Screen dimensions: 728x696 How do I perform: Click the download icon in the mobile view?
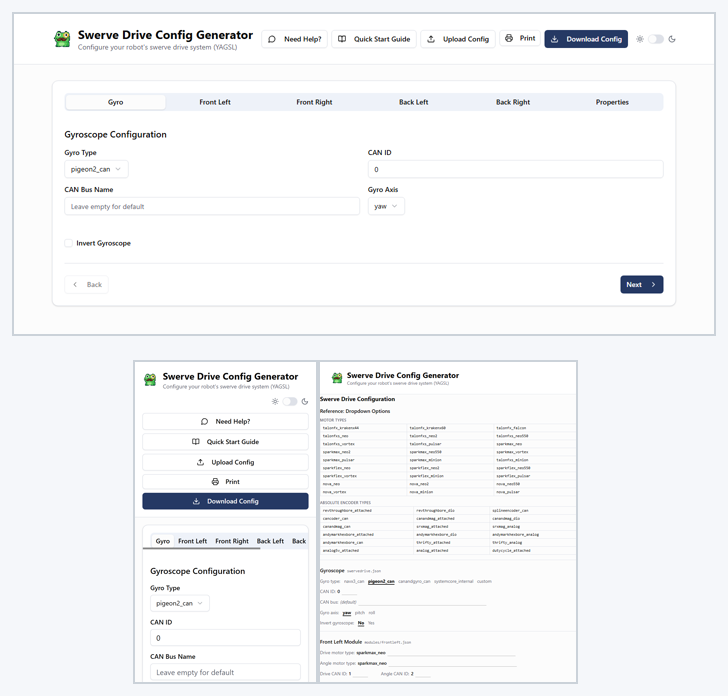pos(196,501)
